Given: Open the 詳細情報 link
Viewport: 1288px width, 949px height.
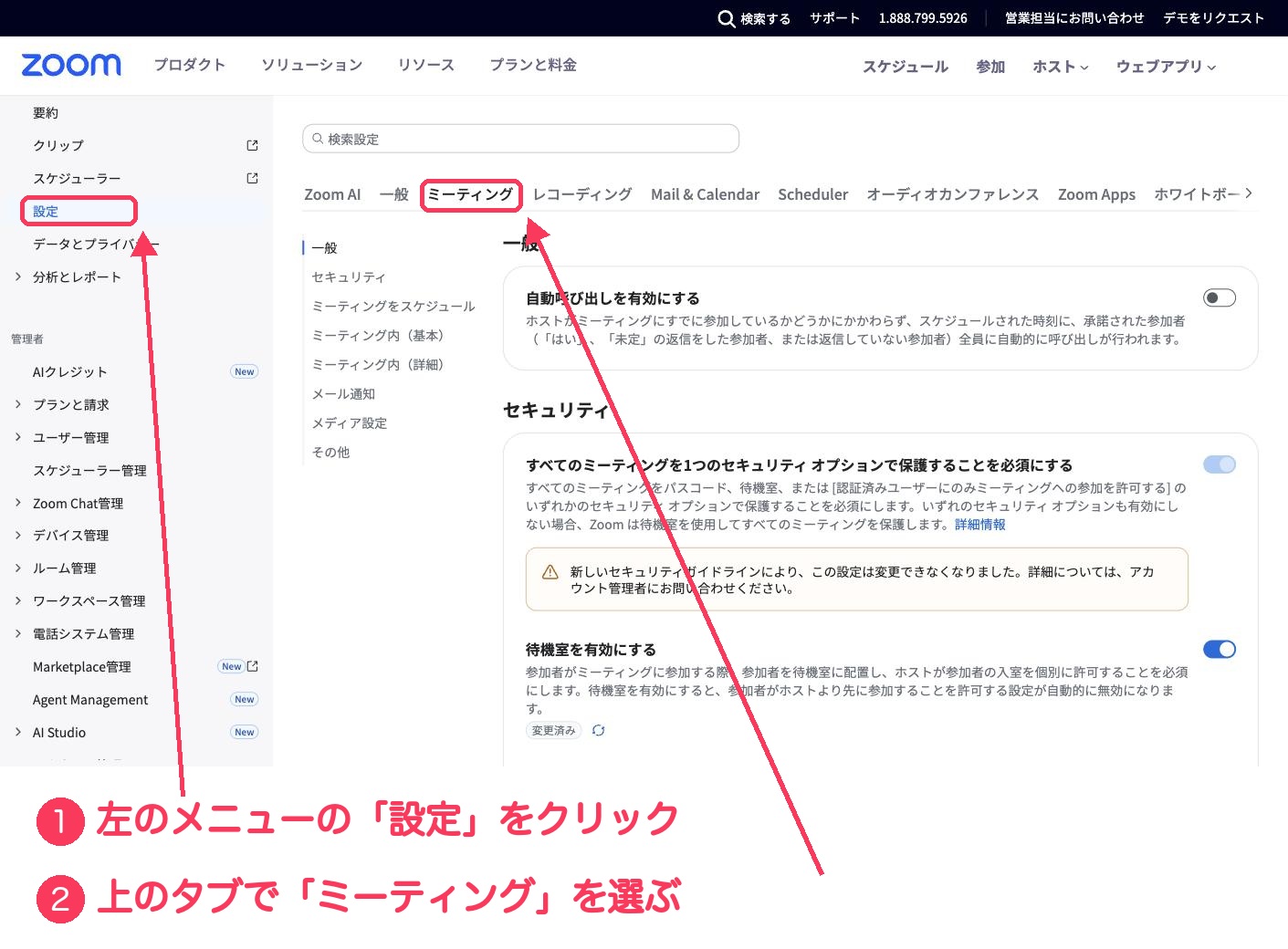Looking at the screenshot, I should (x=980, y=525).
